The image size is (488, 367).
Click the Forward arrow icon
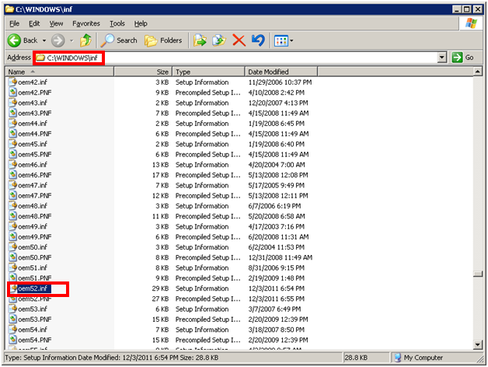click(58, 41)
